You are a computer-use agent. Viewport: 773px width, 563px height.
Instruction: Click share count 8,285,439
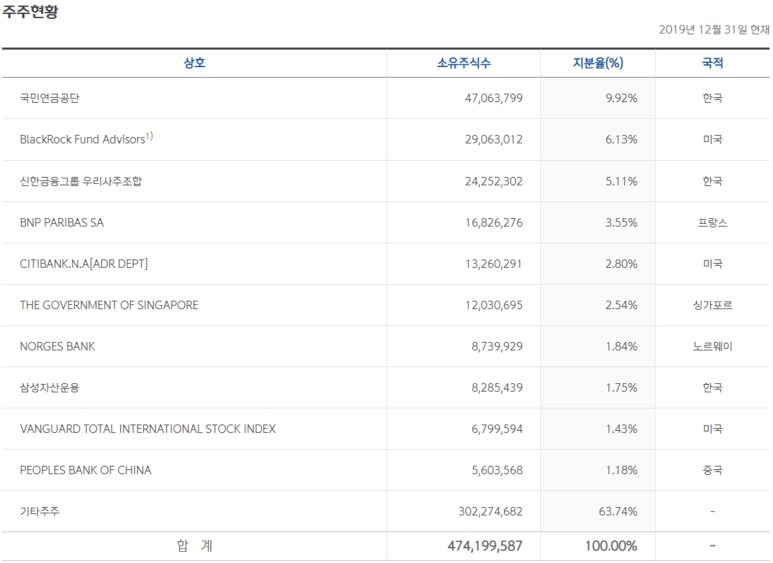[497, 388]
